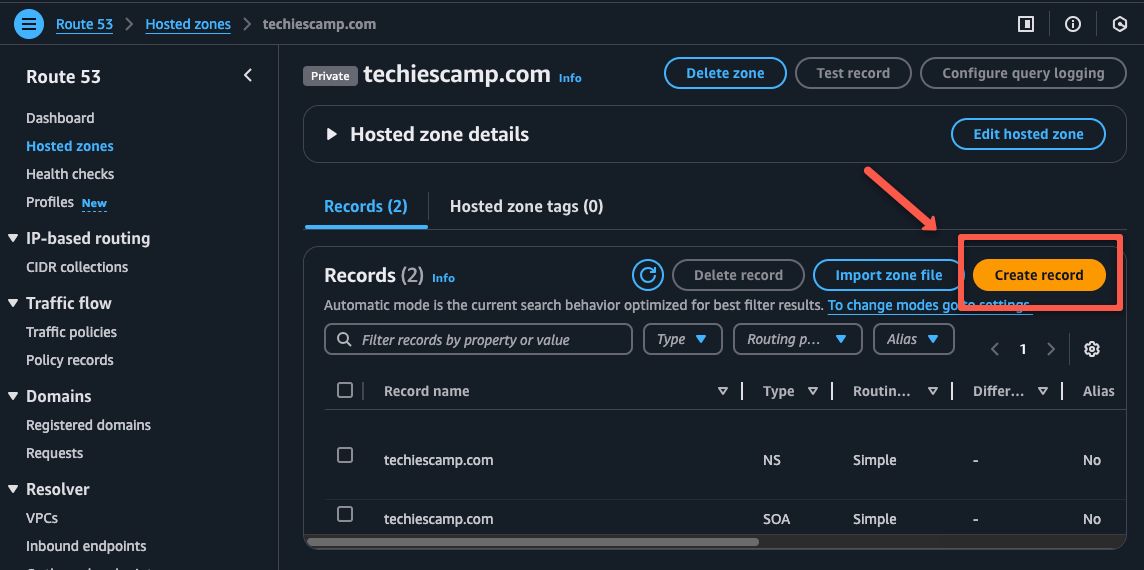1144x570 pixels.
Task: Collapse the Traffic flow section
Action: [x=13, y=303]
